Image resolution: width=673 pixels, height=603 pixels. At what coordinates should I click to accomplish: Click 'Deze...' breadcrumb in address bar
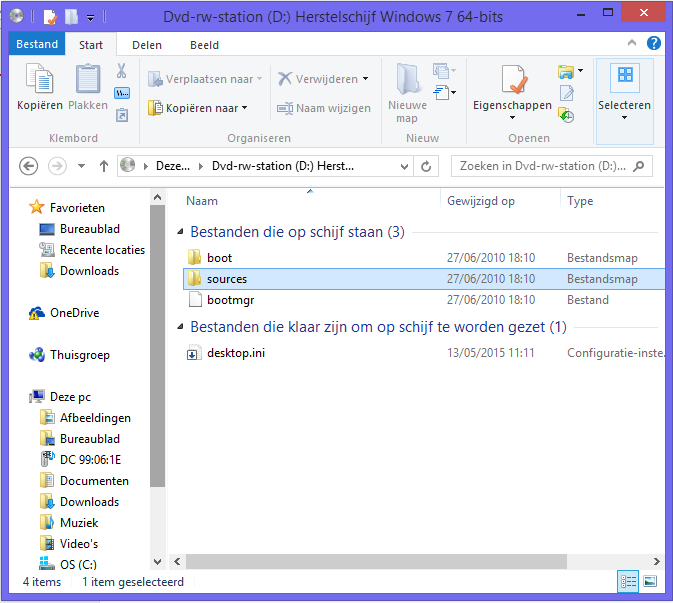pyautogui.click(x=173, y=166)
